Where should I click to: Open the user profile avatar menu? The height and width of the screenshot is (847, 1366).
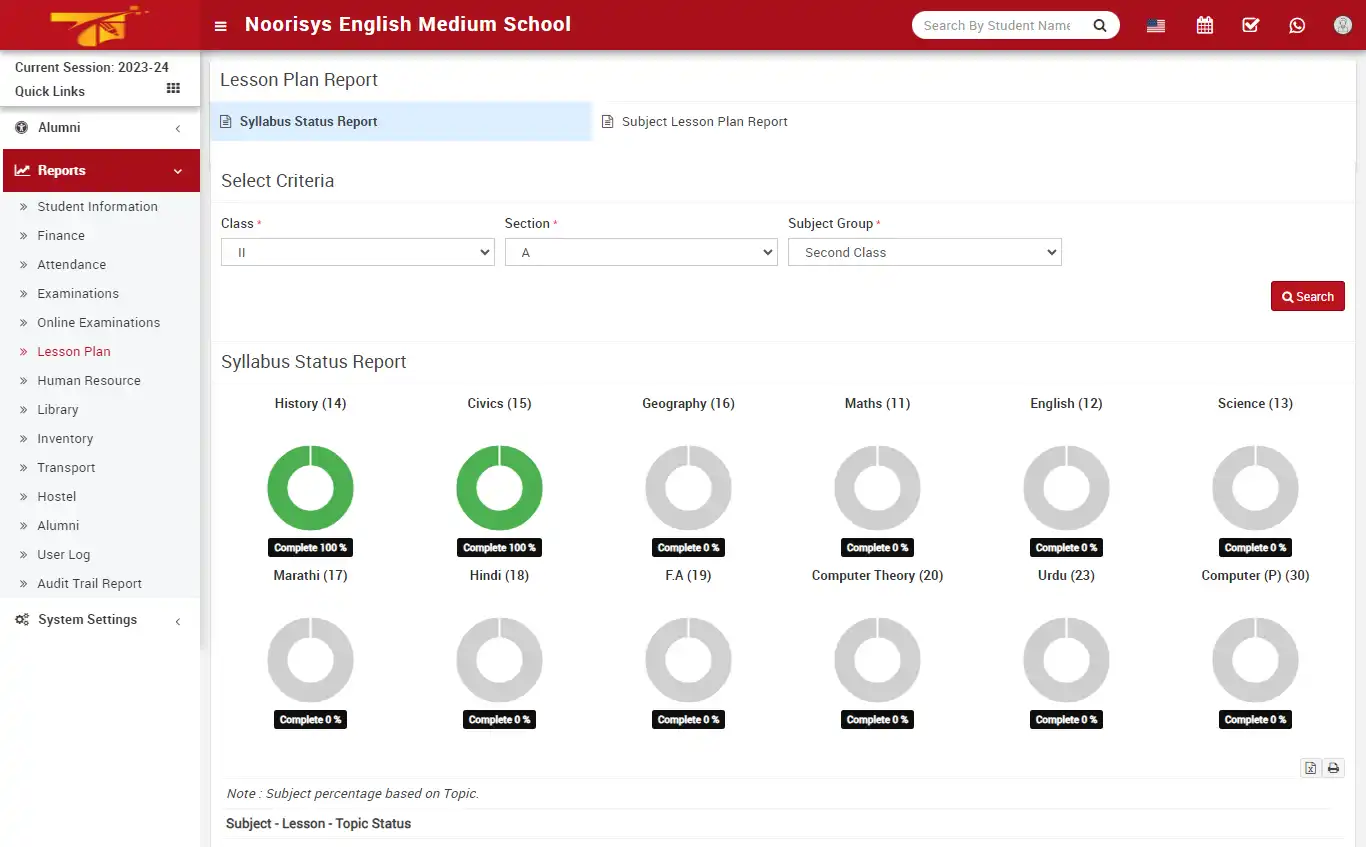coord(1342,24)
